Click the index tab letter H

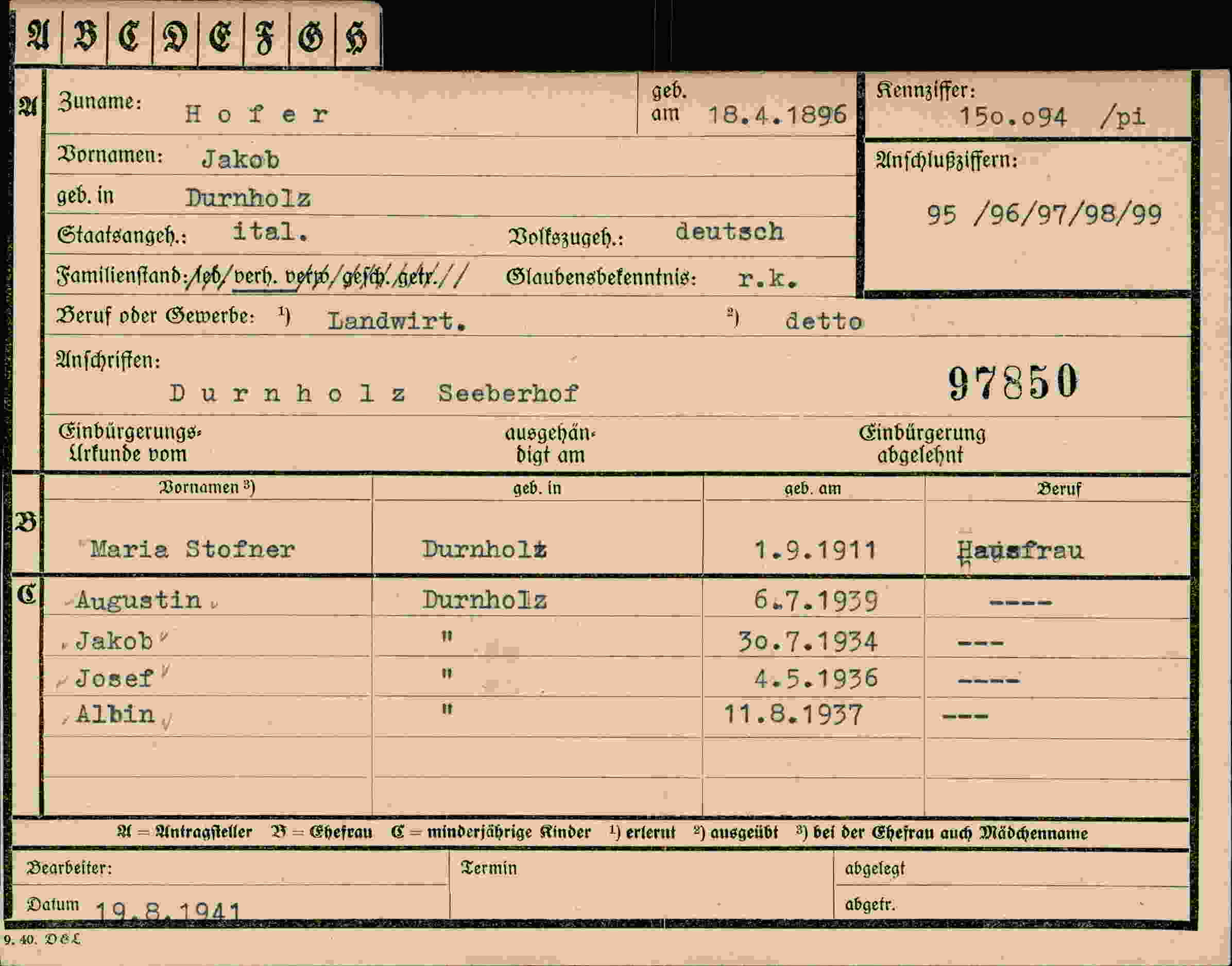tap(356, 39)
